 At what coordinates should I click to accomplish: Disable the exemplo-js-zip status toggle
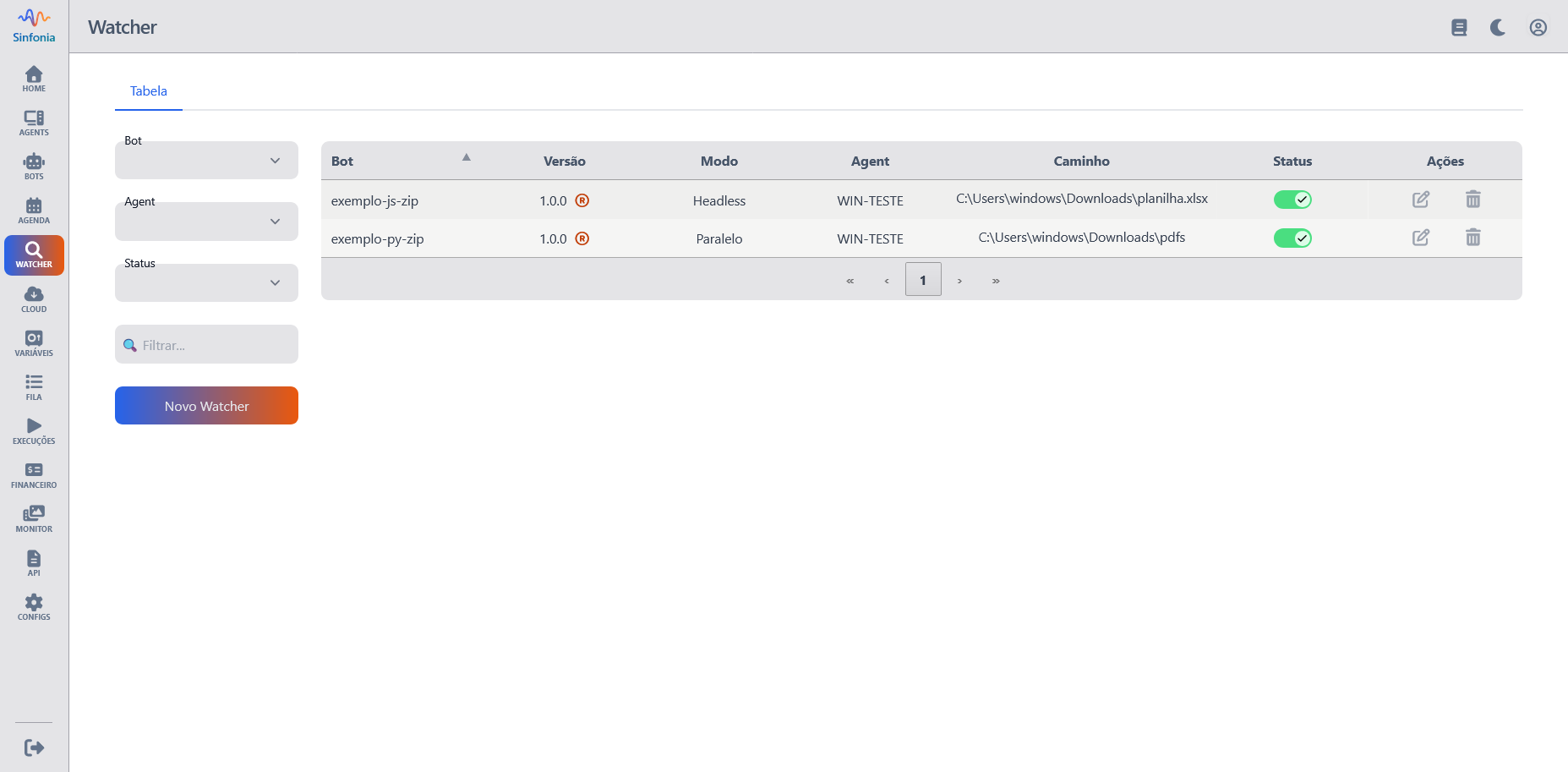(1292, 200)
